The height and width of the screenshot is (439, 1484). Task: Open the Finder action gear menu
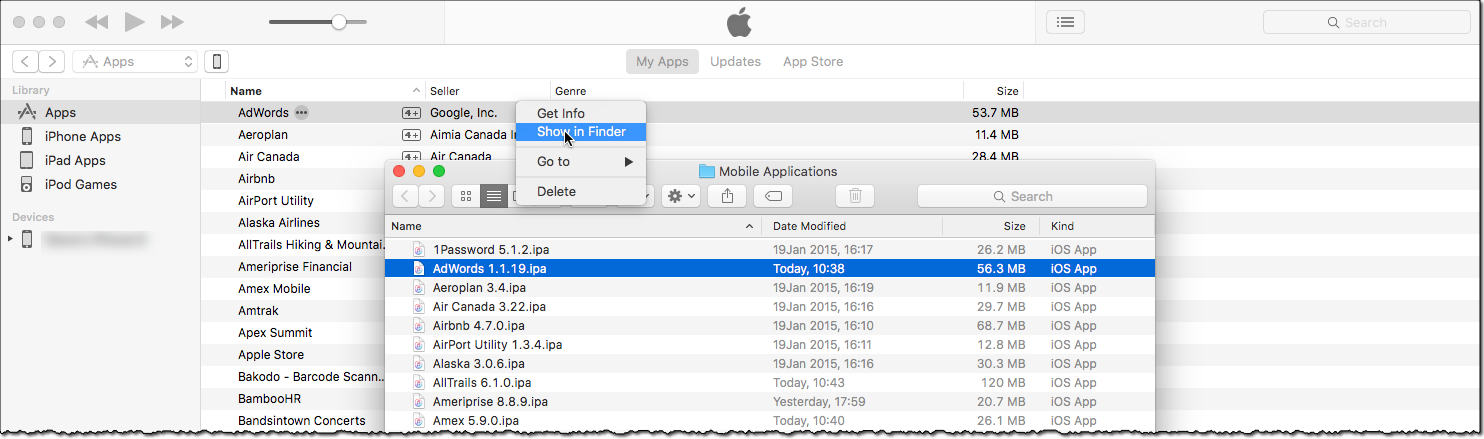coord(680,197)
